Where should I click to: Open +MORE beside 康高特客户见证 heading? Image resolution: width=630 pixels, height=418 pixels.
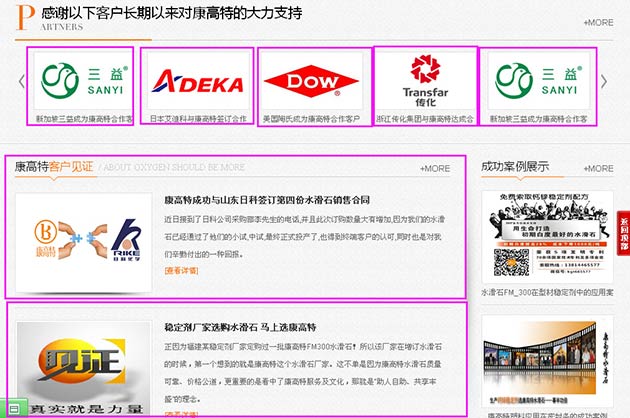point(435,168)
